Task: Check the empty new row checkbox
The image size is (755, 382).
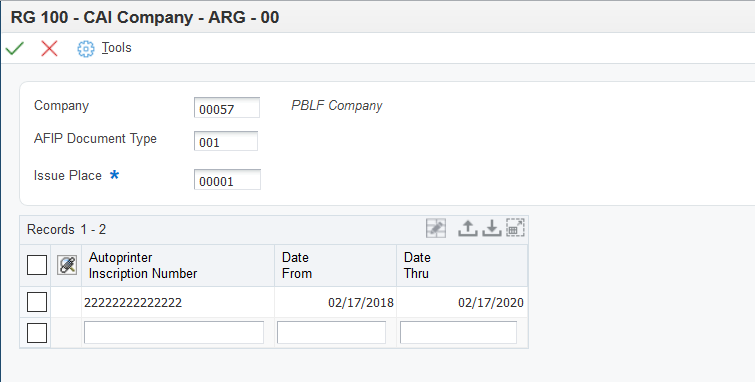Action: pos(37,333)
